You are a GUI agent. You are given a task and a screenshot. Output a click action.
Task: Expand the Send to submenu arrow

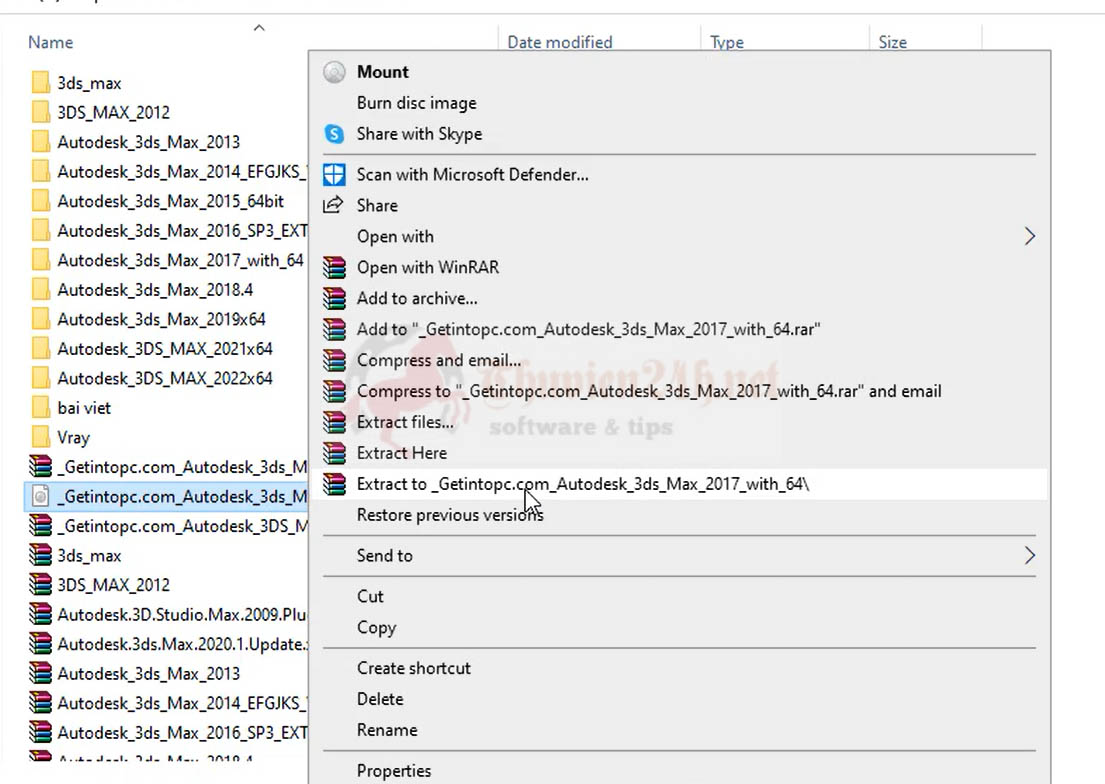click(x=1029, y=556)
